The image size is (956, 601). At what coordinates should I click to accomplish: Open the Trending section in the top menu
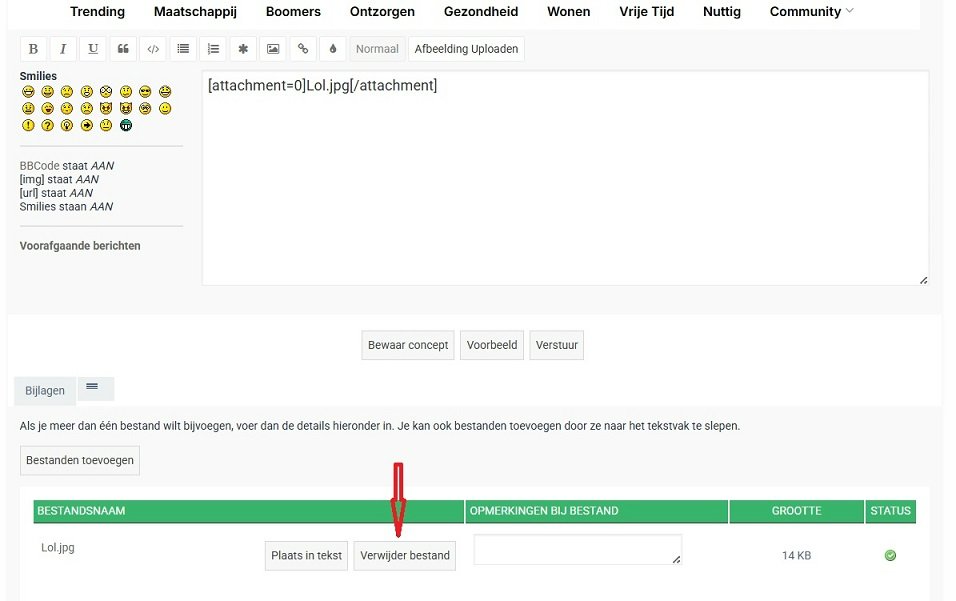click(x=97, y=12)
